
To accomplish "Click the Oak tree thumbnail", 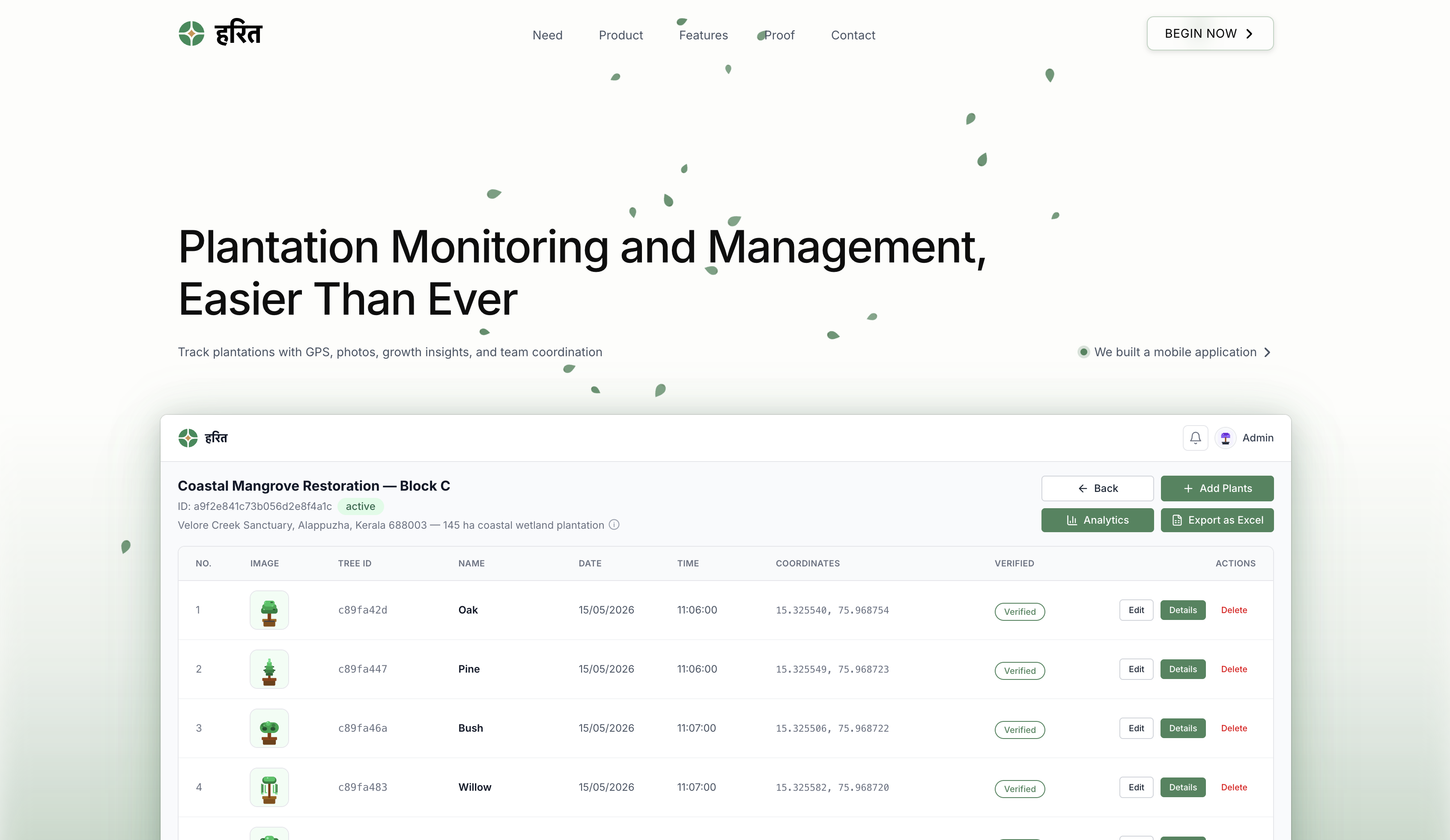I will click(x=269, y=610).
